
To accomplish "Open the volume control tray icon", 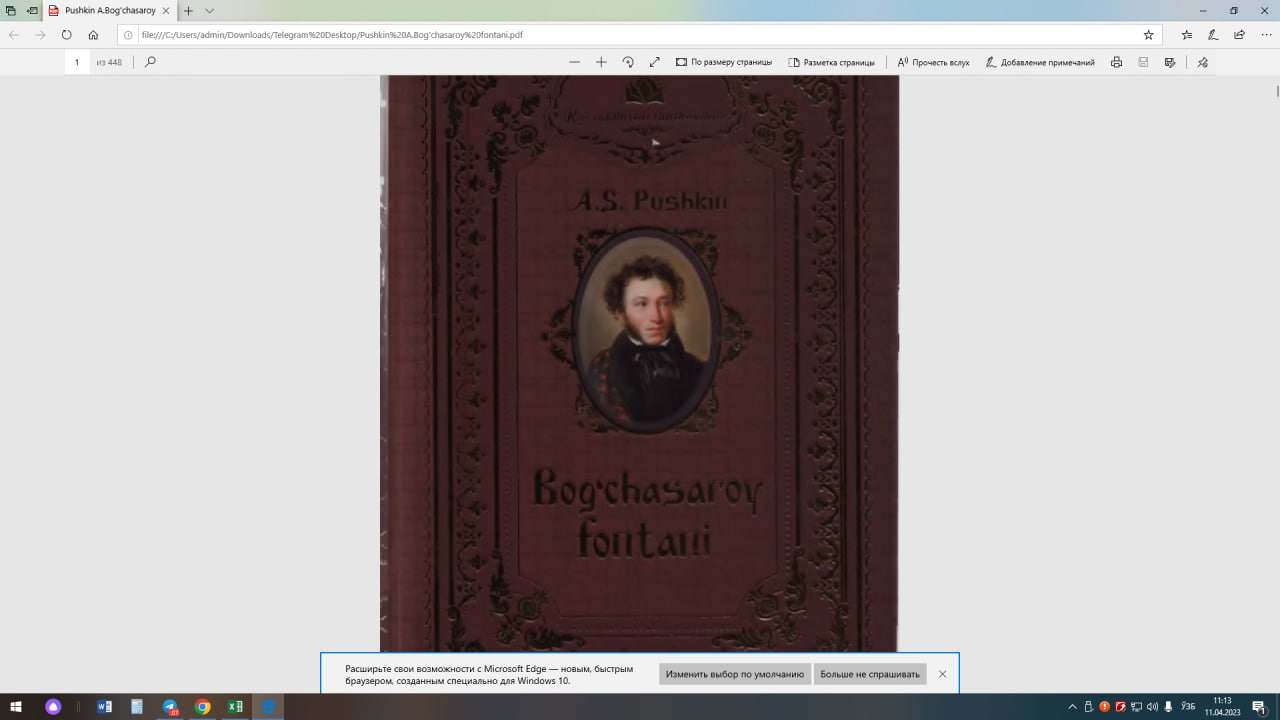I will pos(1152,707).
